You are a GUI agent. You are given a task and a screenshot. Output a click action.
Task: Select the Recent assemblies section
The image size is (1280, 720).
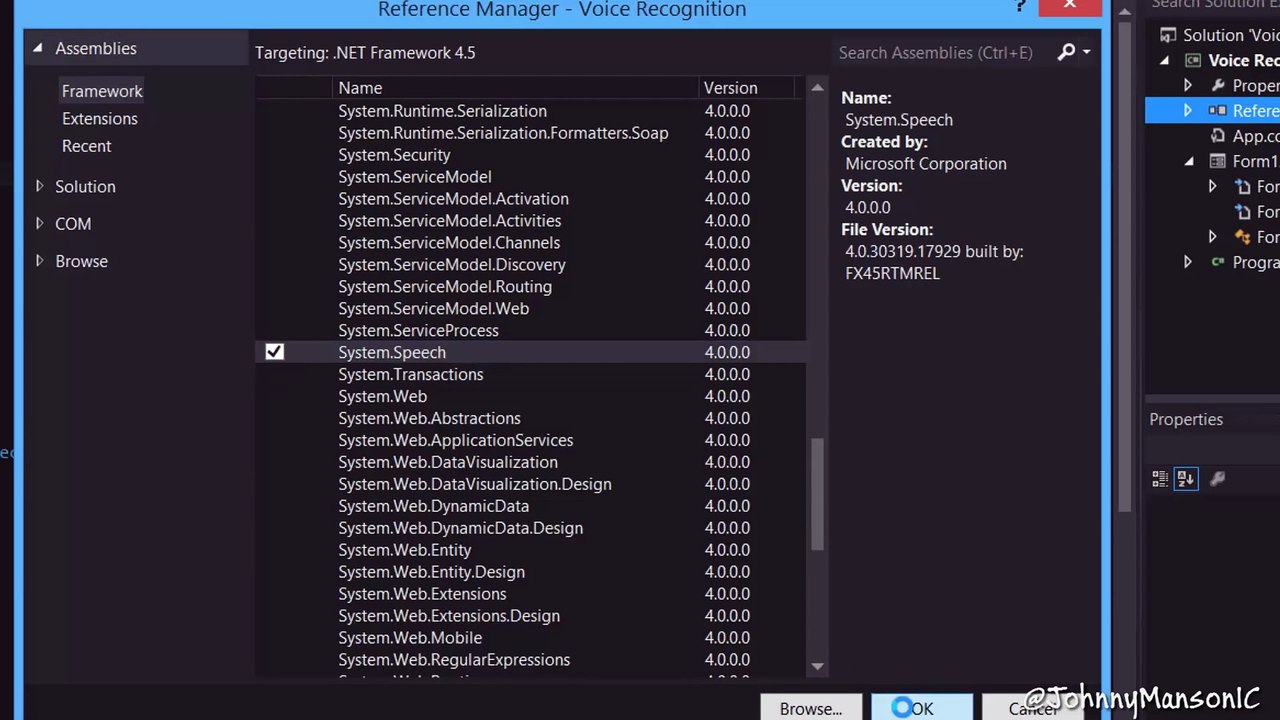(x=87, y=146)
